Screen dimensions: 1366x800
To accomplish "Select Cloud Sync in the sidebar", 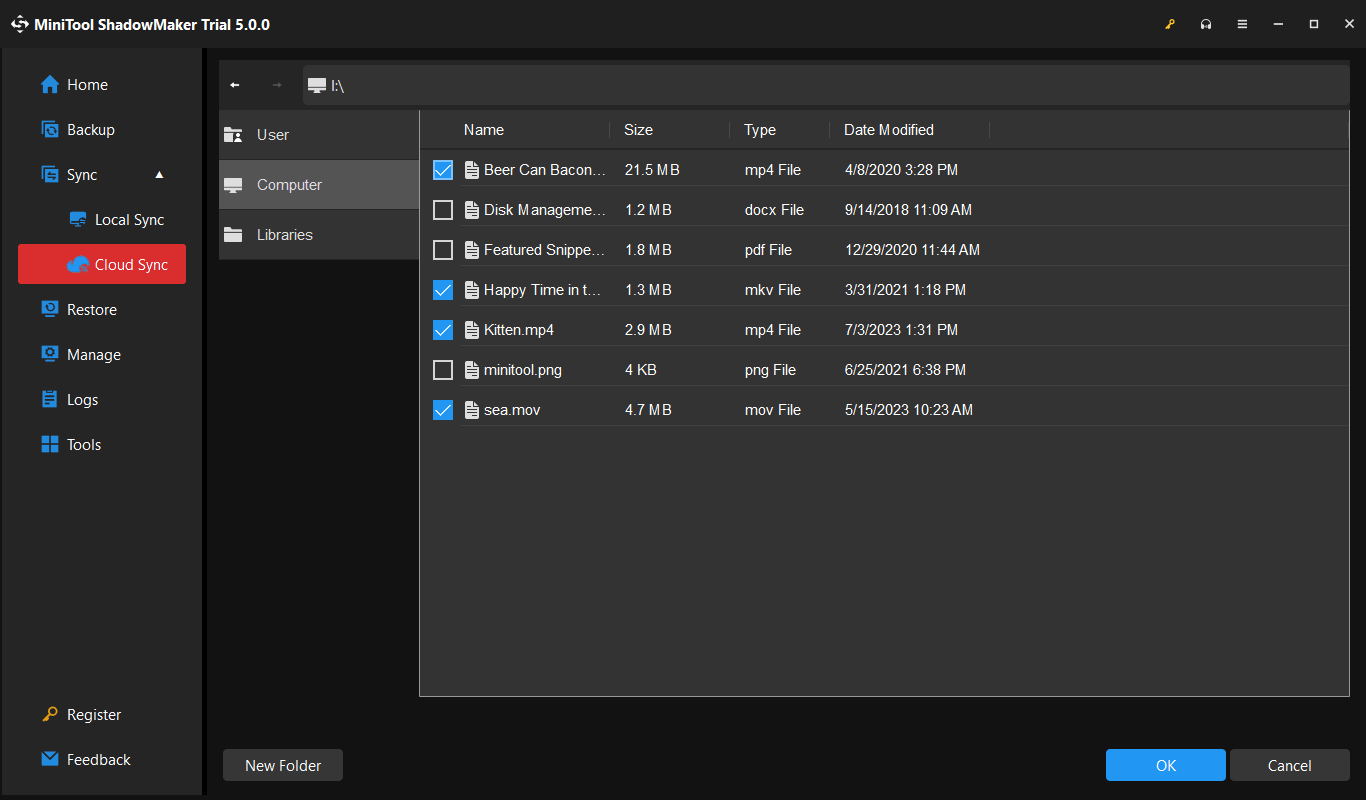I will coord(102,265).
